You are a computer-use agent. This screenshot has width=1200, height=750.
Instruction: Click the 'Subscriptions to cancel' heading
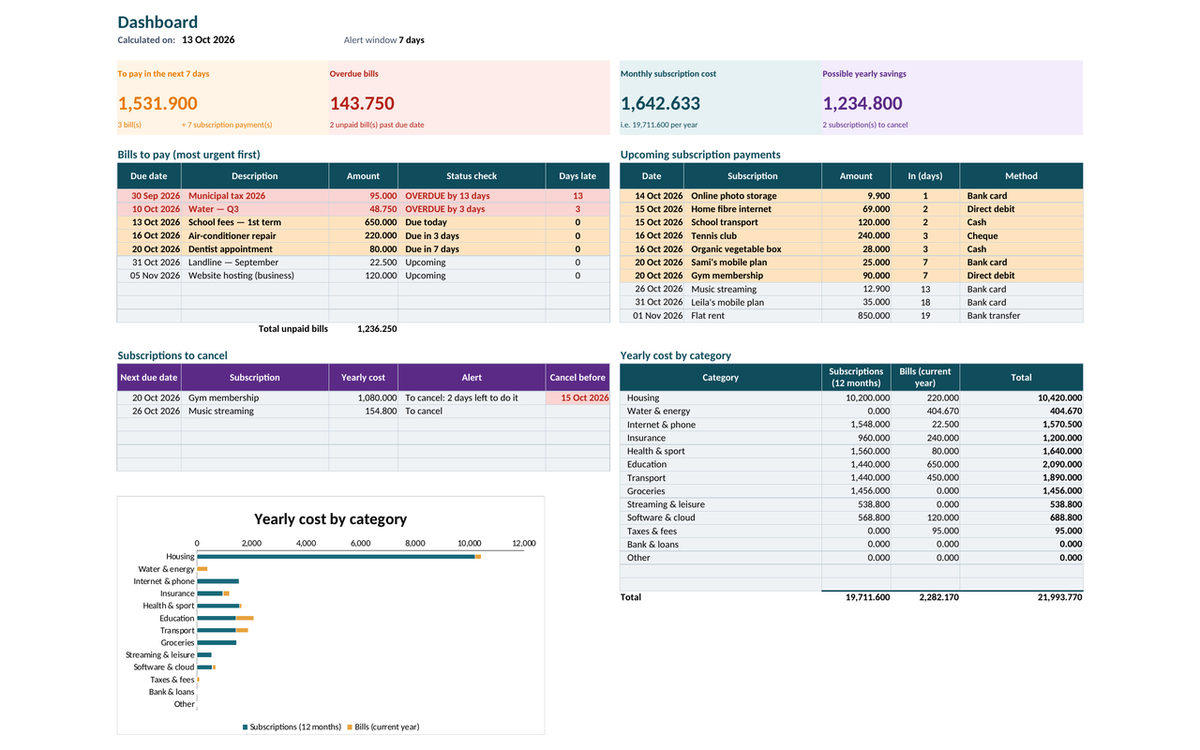[x=172, y=355]
